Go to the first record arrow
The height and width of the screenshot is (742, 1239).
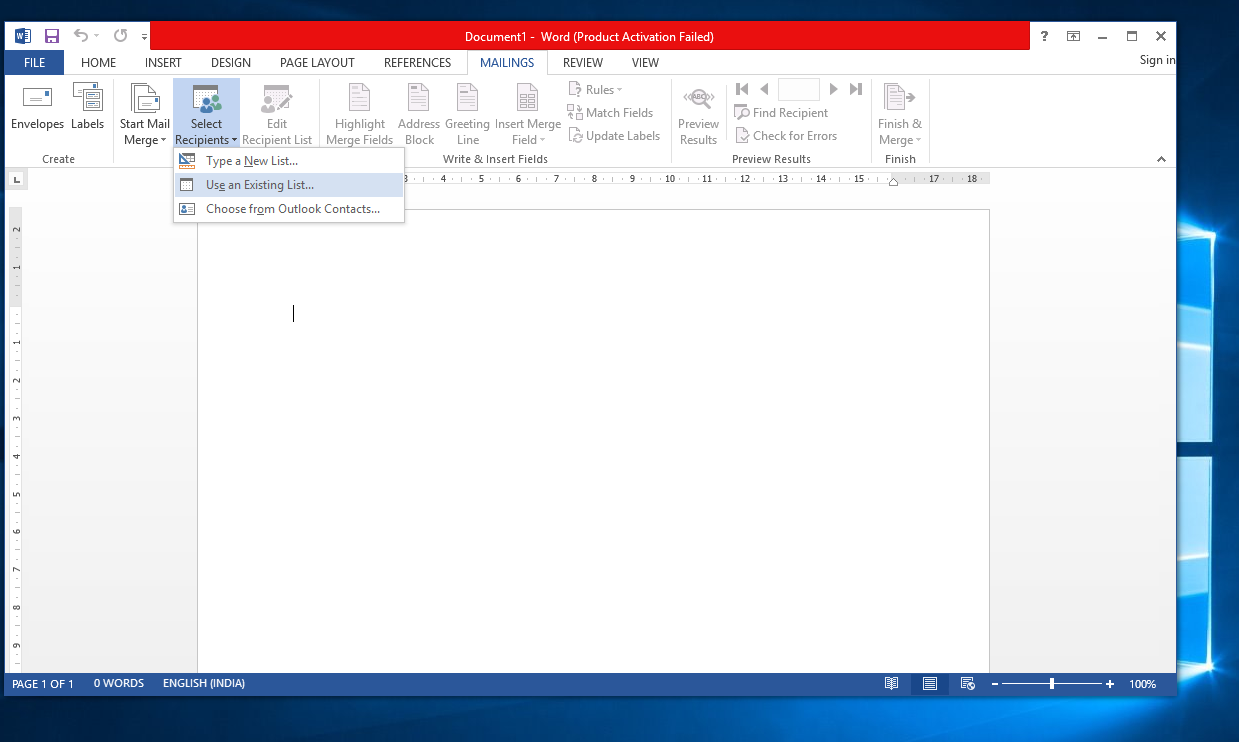pos(742,89)
